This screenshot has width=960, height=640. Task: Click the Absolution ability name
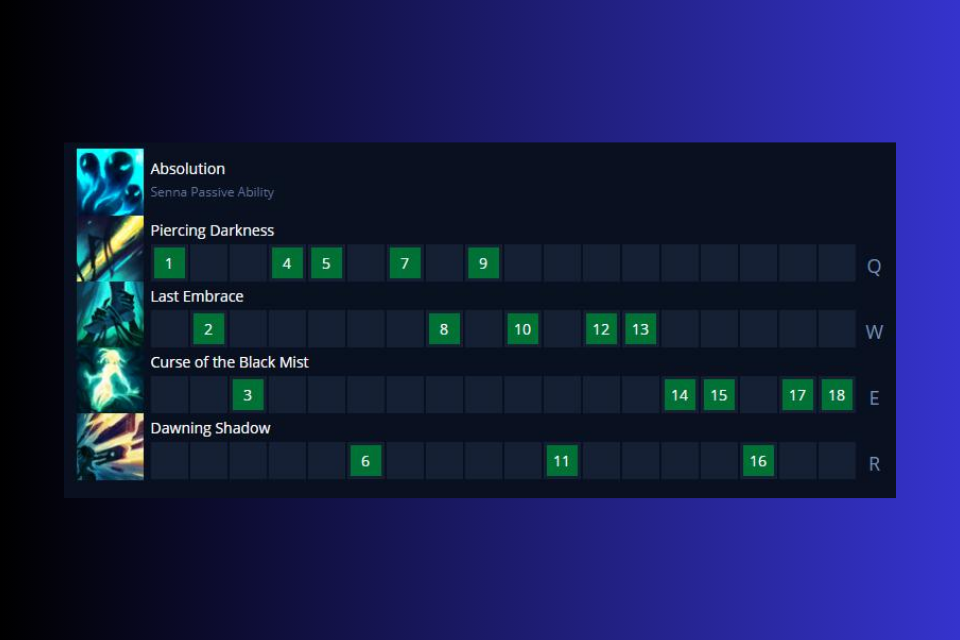click(x=187, y=168)
